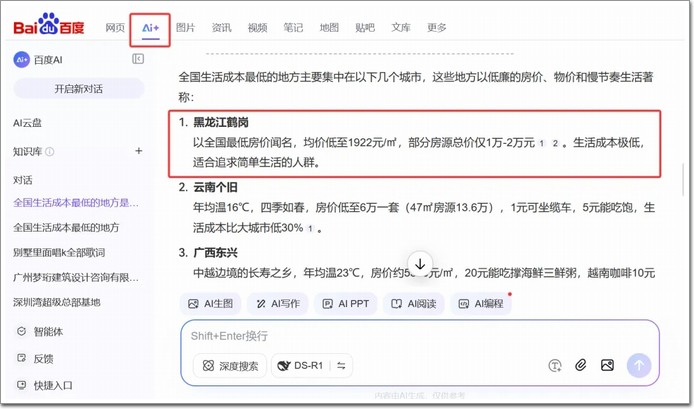This screenshot has width=694, height=409.
Task: Click the Baidu logo
Action: (x=50, y=28)
